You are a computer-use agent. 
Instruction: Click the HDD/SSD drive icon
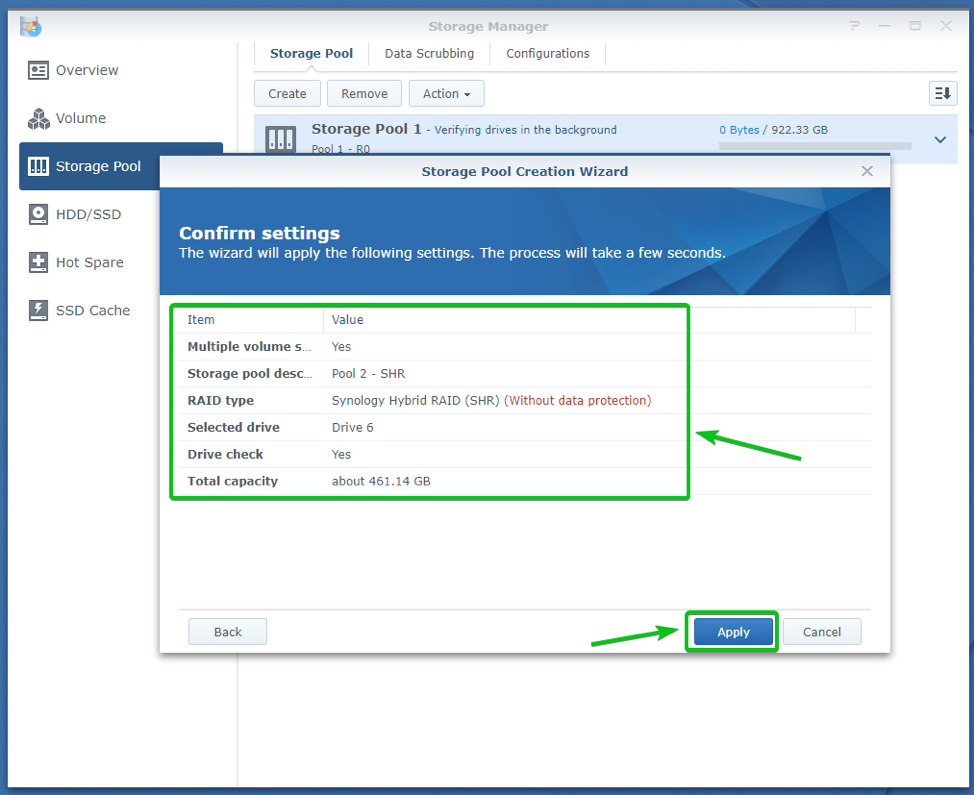coord(38,214)
